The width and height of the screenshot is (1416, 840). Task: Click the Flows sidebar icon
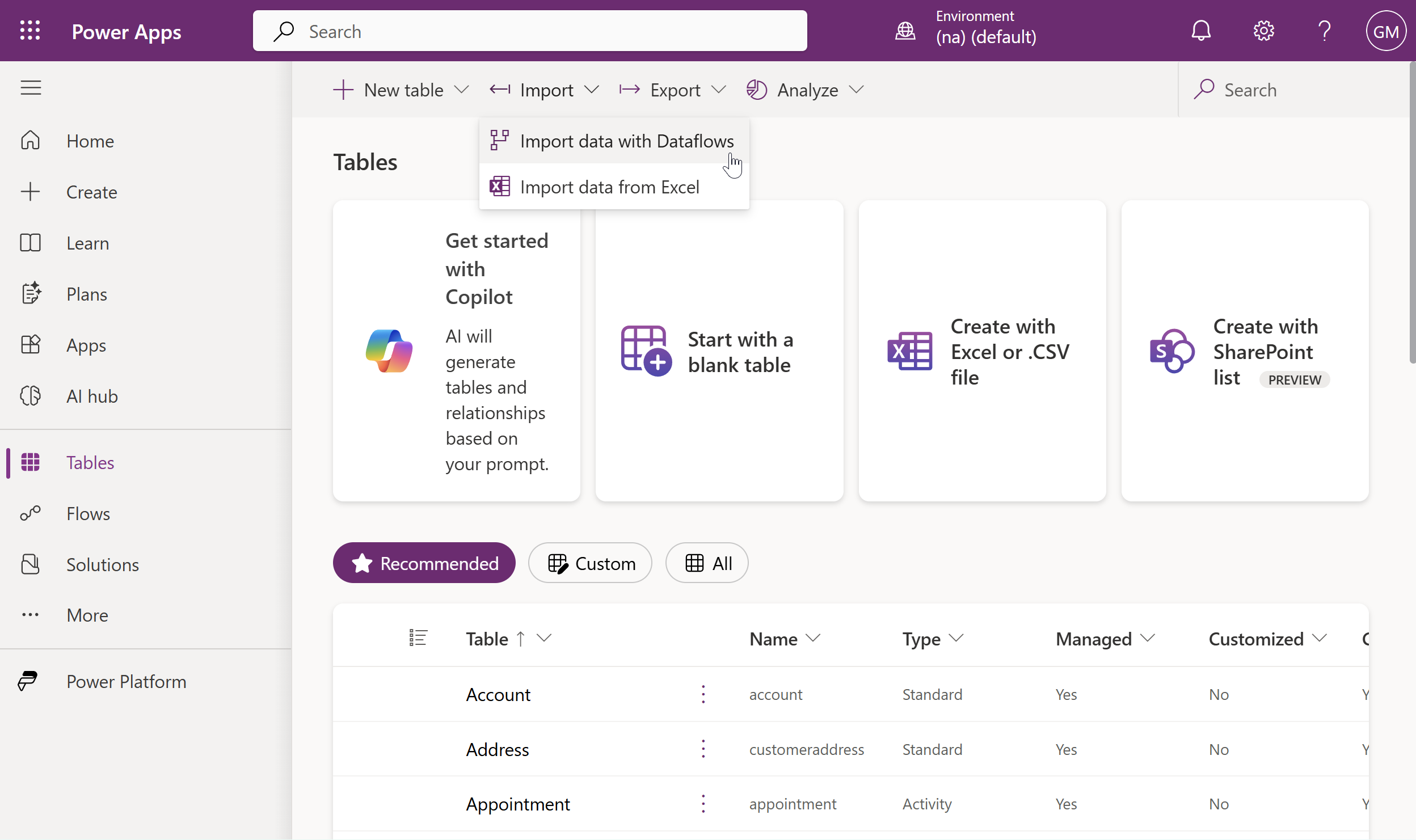[x=31, y=513]
